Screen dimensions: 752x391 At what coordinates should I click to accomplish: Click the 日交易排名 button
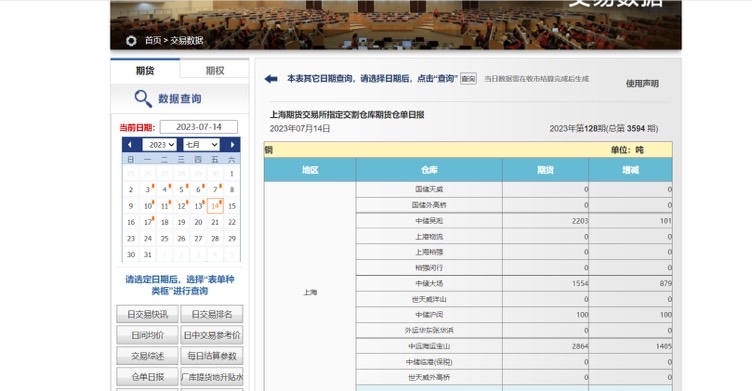pos(212,314)
